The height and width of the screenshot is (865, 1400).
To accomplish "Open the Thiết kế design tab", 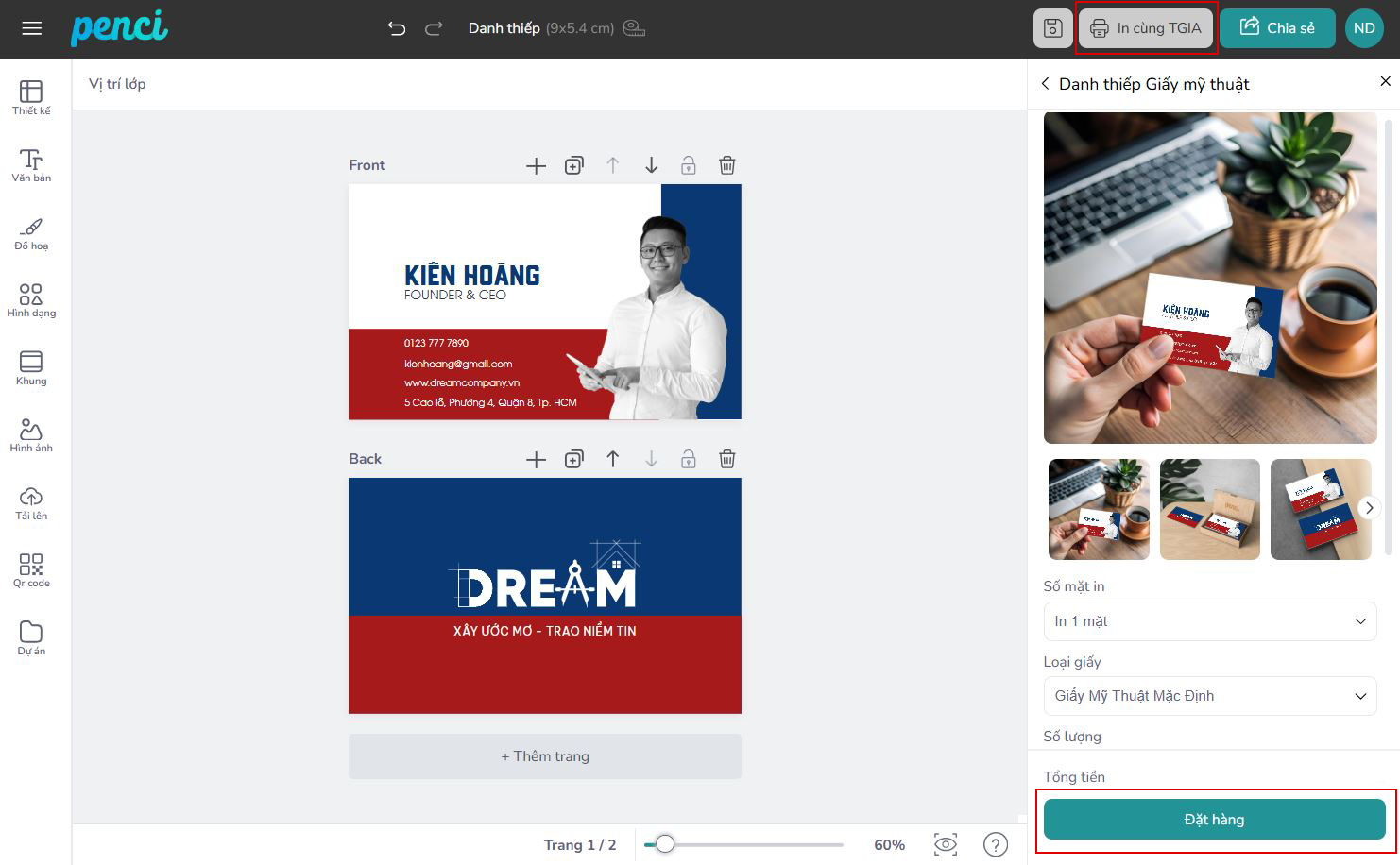I will [x=31, y=97].
